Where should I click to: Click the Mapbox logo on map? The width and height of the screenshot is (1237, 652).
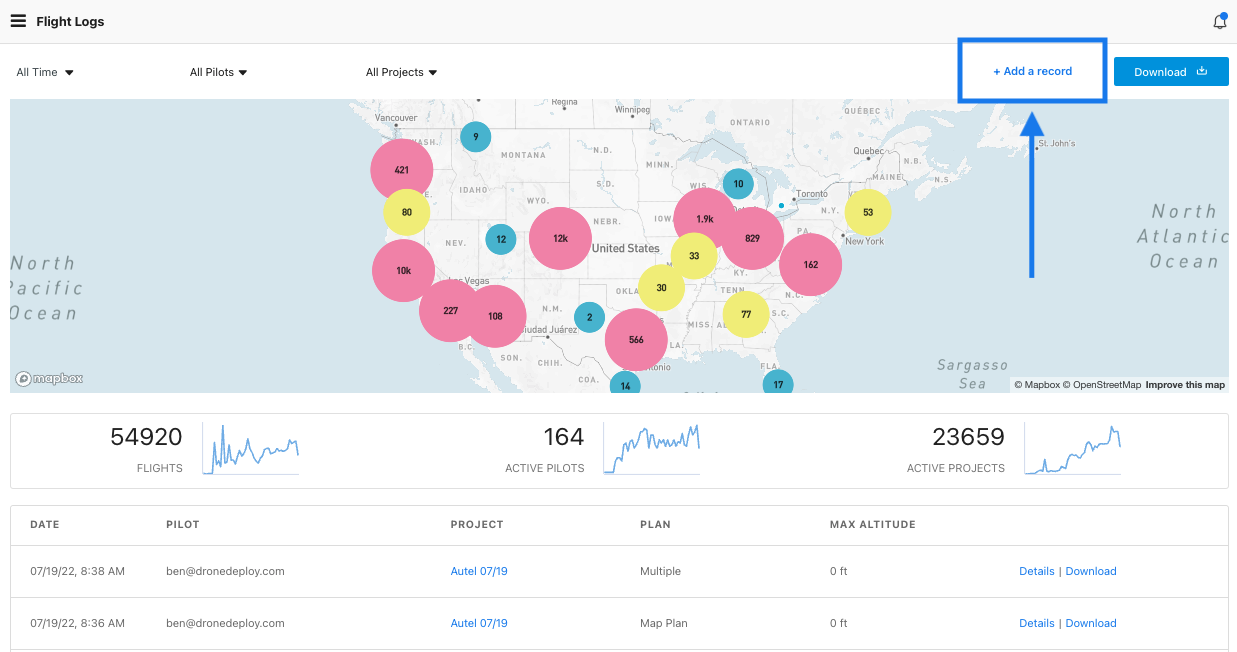pyautogui.click(x=49, y=379)
